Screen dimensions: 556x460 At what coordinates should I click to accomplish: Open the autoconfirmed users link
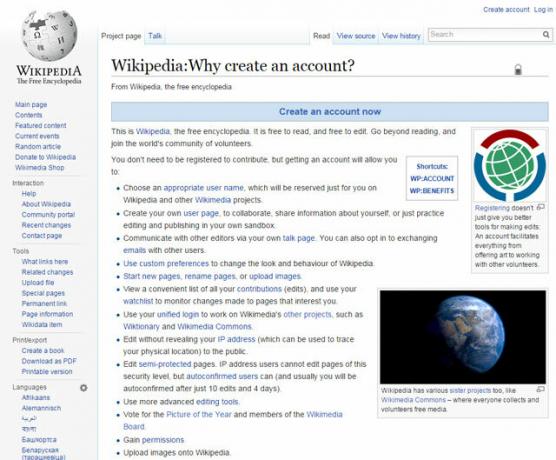click(x=222, y=376)
